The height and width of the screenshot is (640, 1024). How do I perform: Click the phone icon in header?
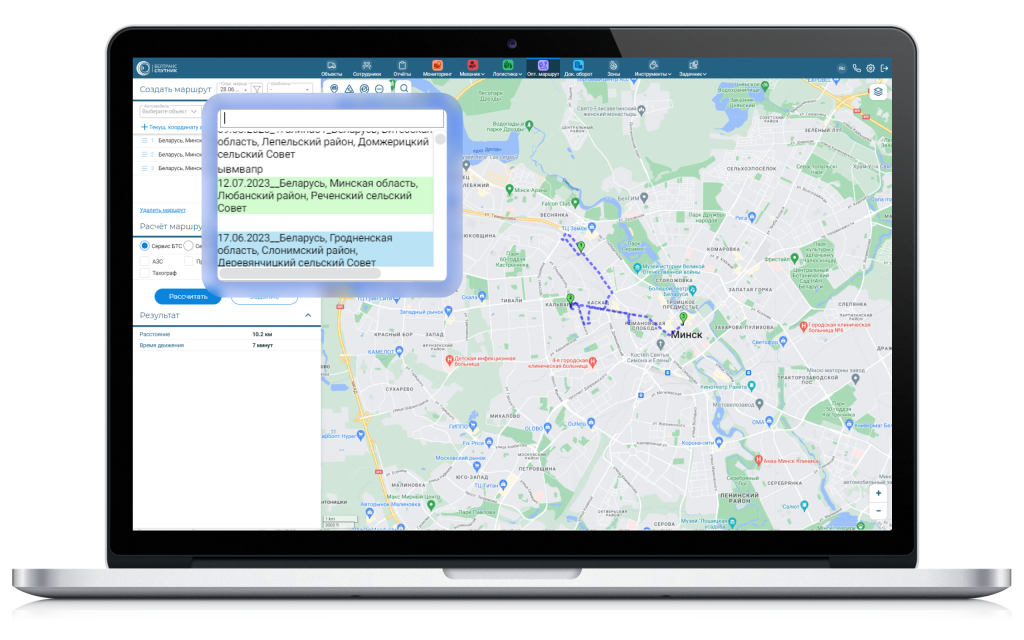click(857, 68)
